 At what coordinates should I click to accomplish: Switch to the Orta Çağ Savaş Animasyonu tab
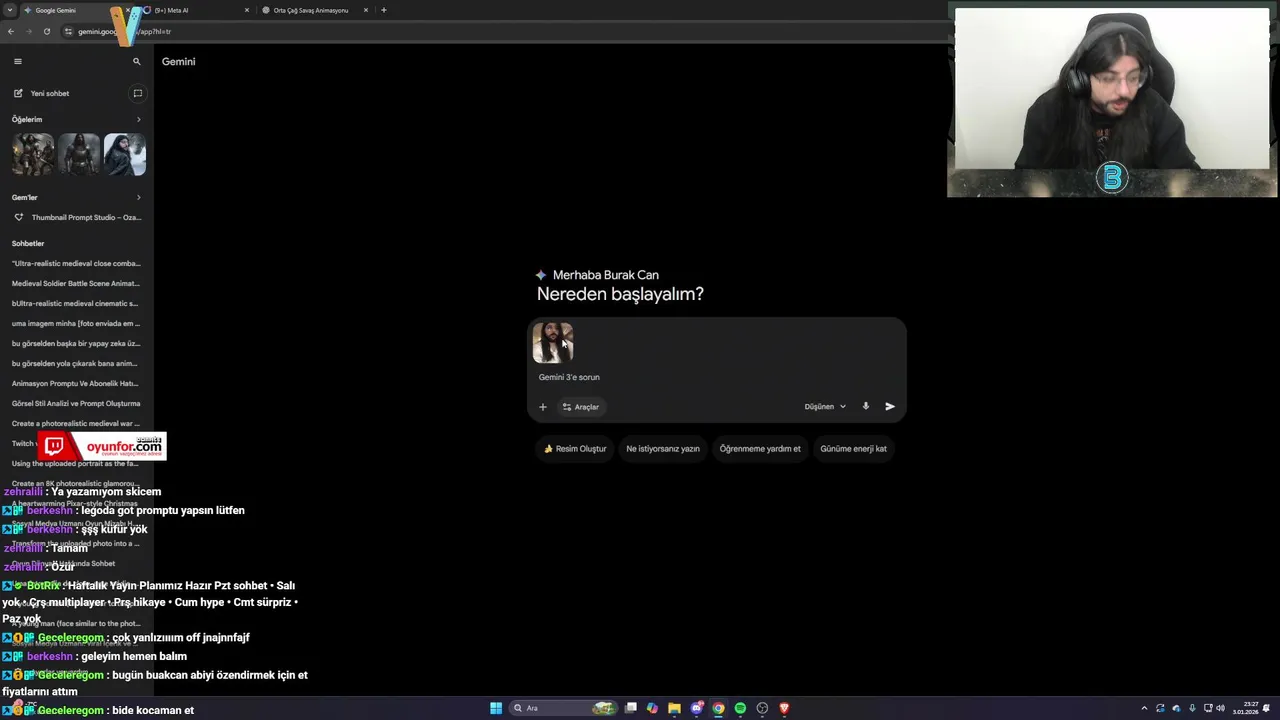(x=310, y=10)
